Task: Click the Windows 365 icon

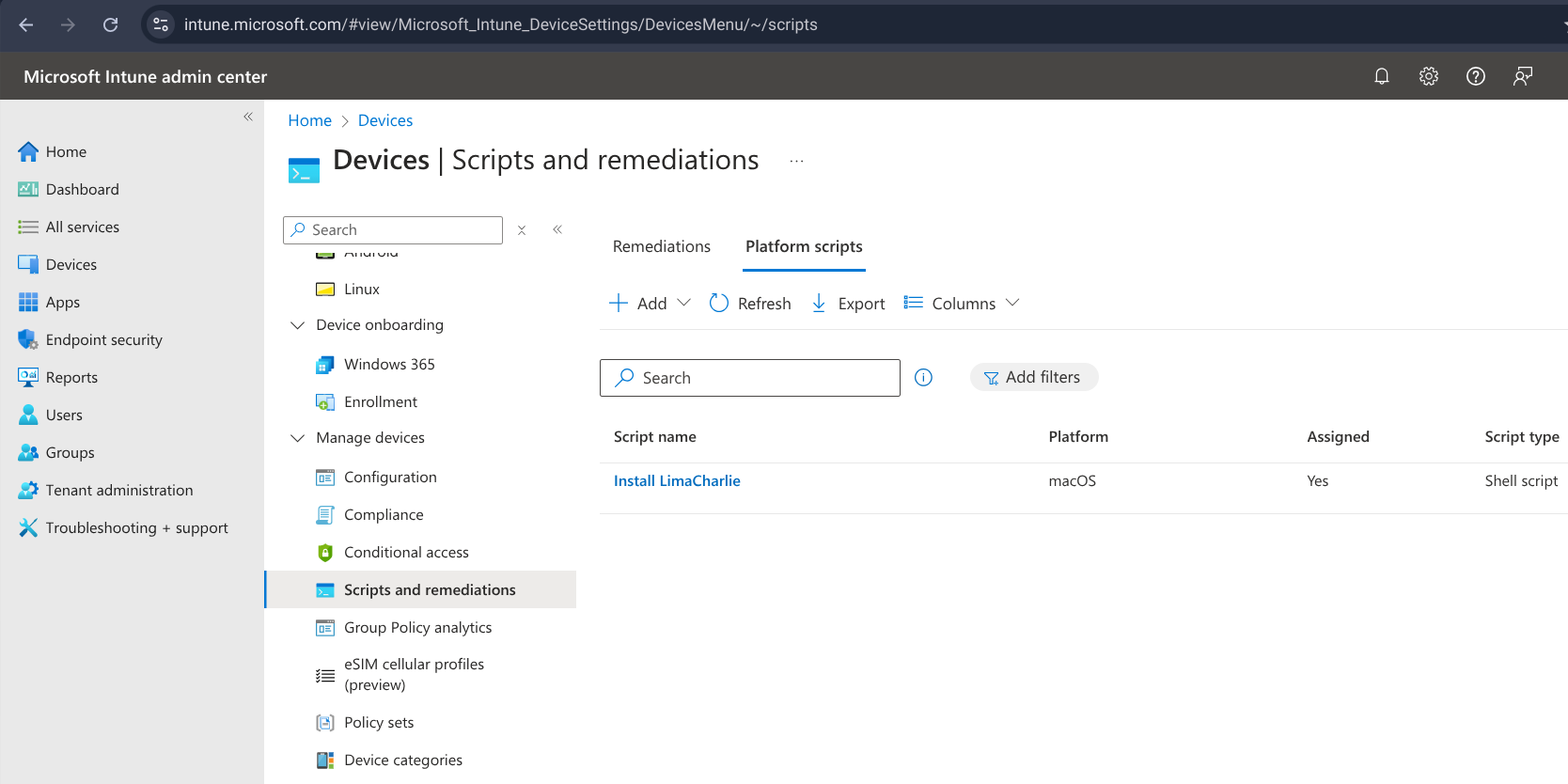Action: pyautogui.click(x=325, y=365)
